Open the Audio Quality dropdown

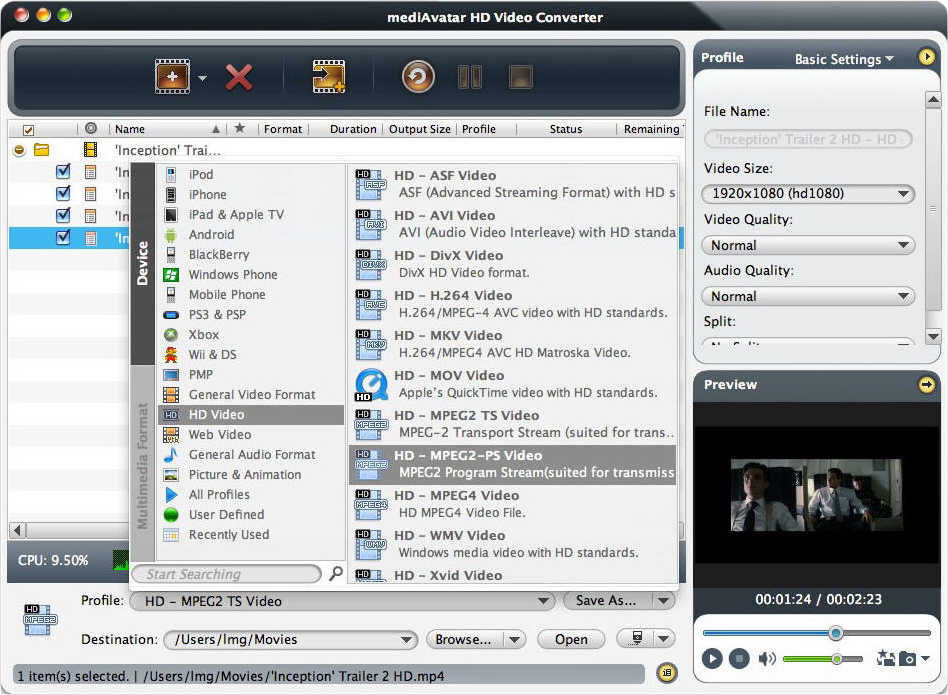pos(808,296)
